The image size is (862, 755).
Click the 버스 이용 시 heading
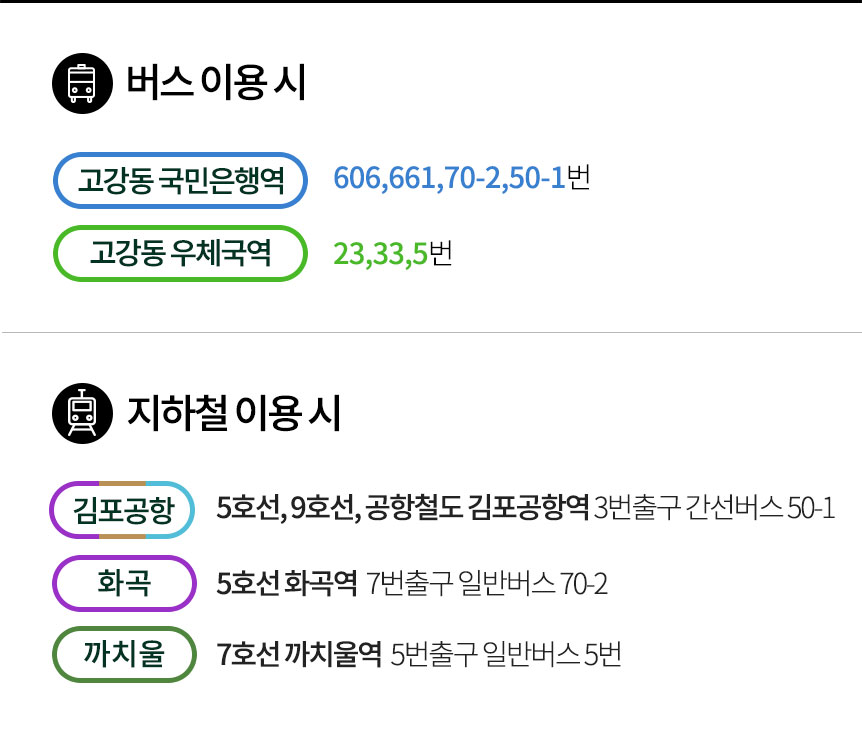[216, 84]
